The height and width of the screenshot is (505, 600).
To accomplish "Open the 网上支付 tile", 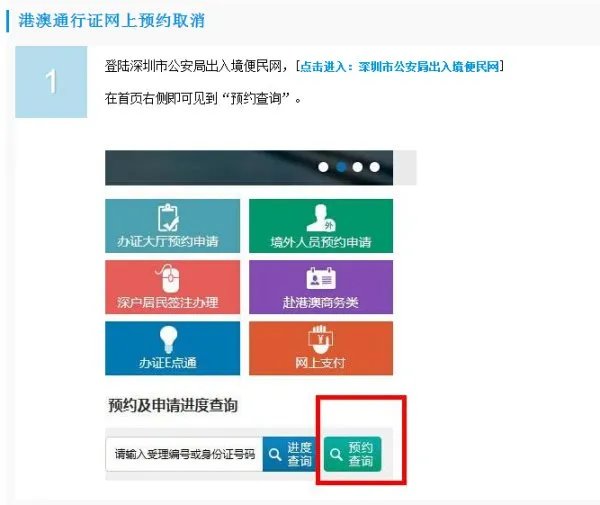I will point(321,348).
